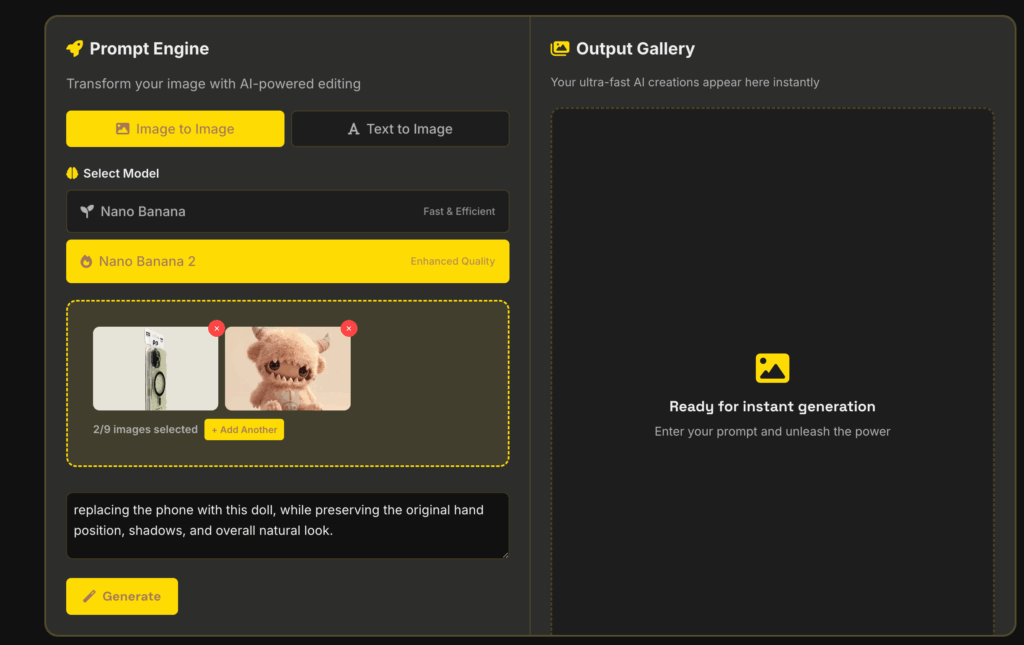Click the rocket icon beside Prompt Engine
1024x645 pixels.
pos(75,49)
